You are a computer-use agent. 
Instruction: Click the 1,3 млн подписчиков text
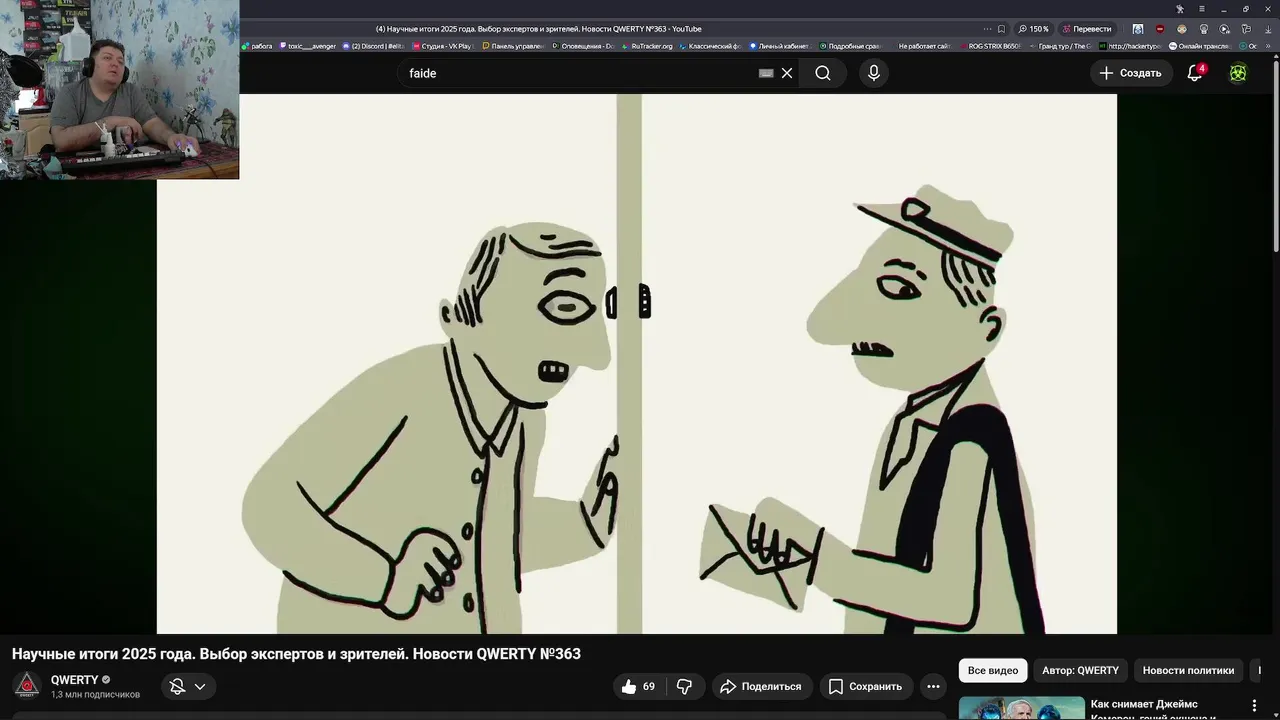(x=95, y=695)
